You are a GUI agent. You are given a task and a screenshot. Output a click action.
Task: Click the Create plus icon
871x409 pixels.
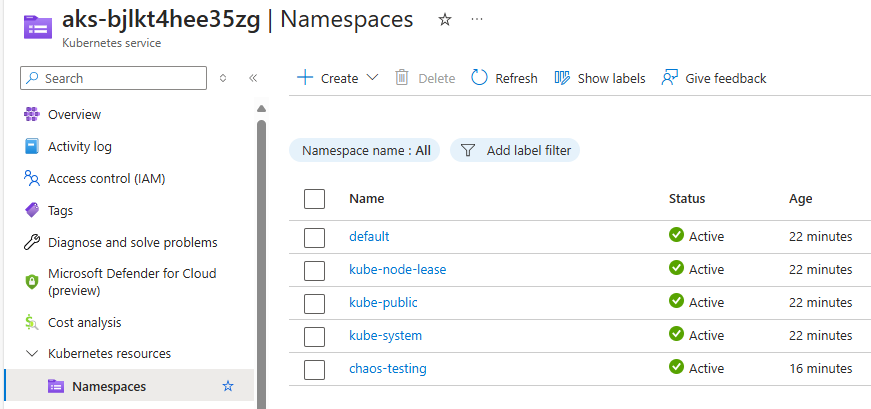pos(305,78)
